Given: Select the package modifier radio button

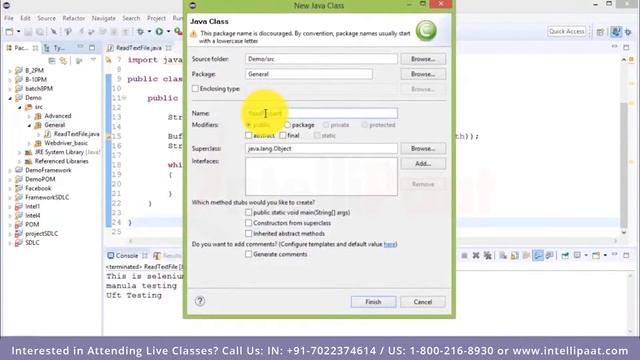Looking at the screenshot, I should click(287, 125).
